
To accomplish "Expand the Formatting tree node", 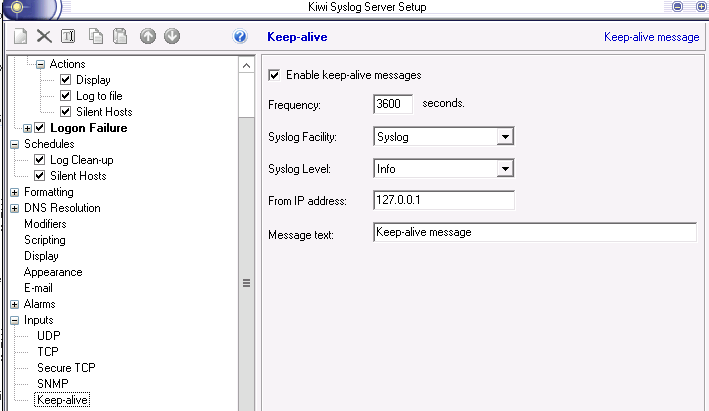I will point(14,192).
